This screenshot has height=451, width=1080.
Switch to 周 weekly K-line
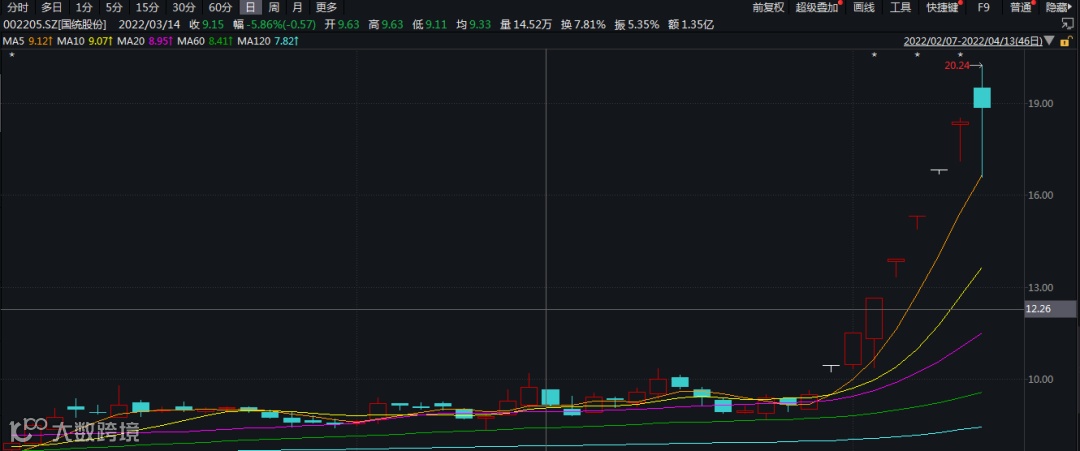(x=273, y=8)
